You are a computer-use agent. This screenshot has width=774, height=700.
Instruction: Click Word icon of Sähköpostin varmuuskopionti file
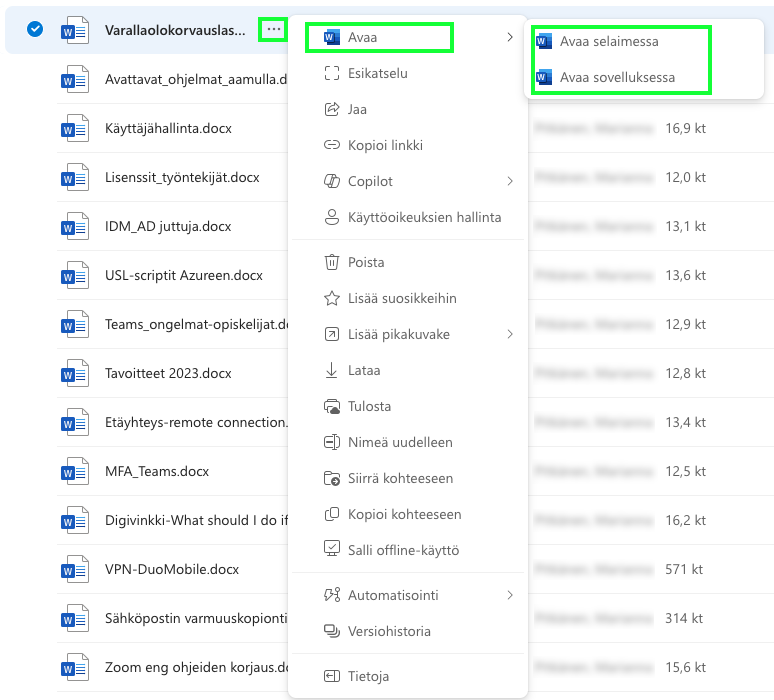click(x=75, y=619)
